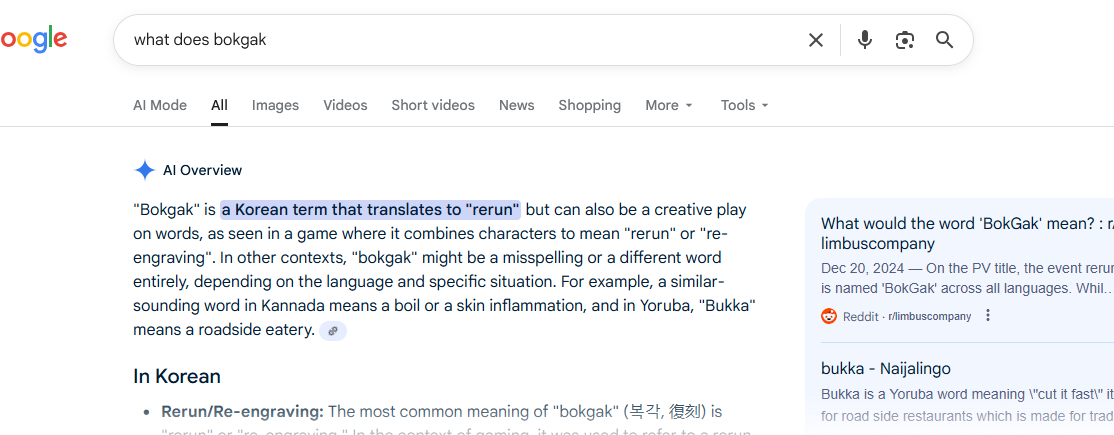Click highlighted 'a Korean term that translates' text

pos(370,210)
